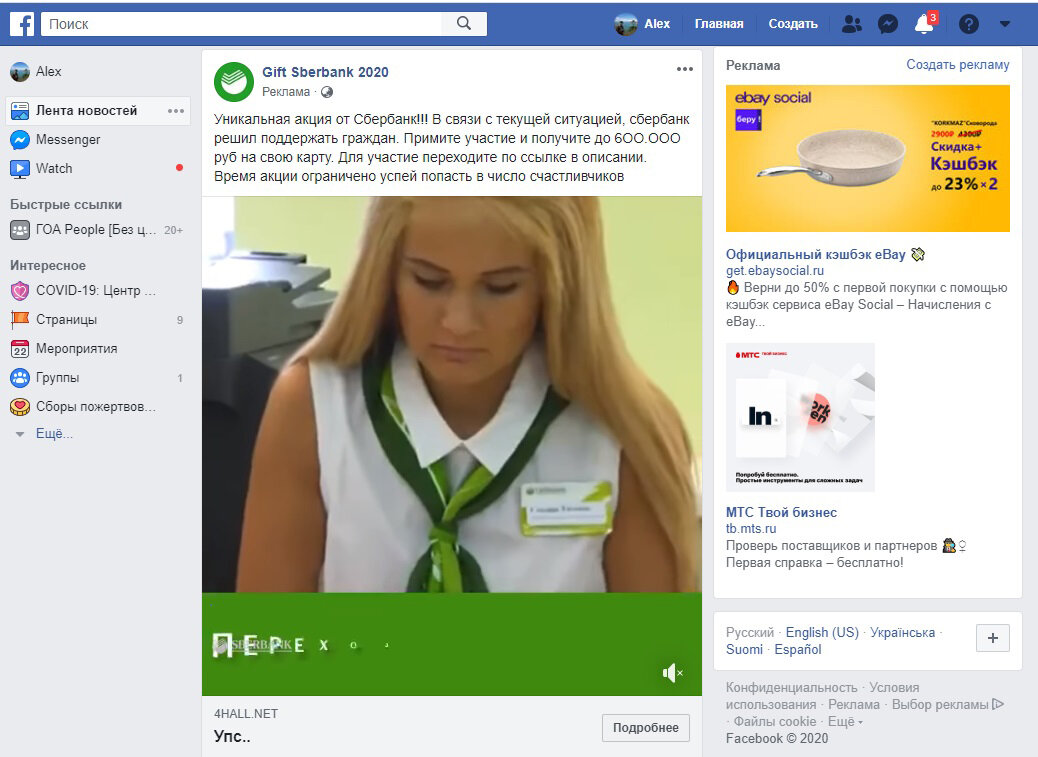
Task: Go to Главная in the top bar
Action: (719, 24)
